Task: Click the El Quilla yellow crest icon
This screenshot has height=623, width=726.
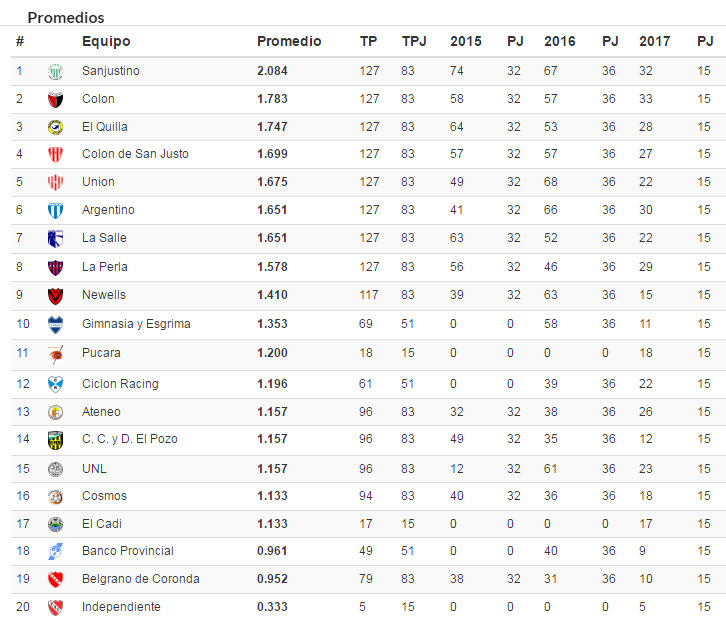Action: point(56,127)
